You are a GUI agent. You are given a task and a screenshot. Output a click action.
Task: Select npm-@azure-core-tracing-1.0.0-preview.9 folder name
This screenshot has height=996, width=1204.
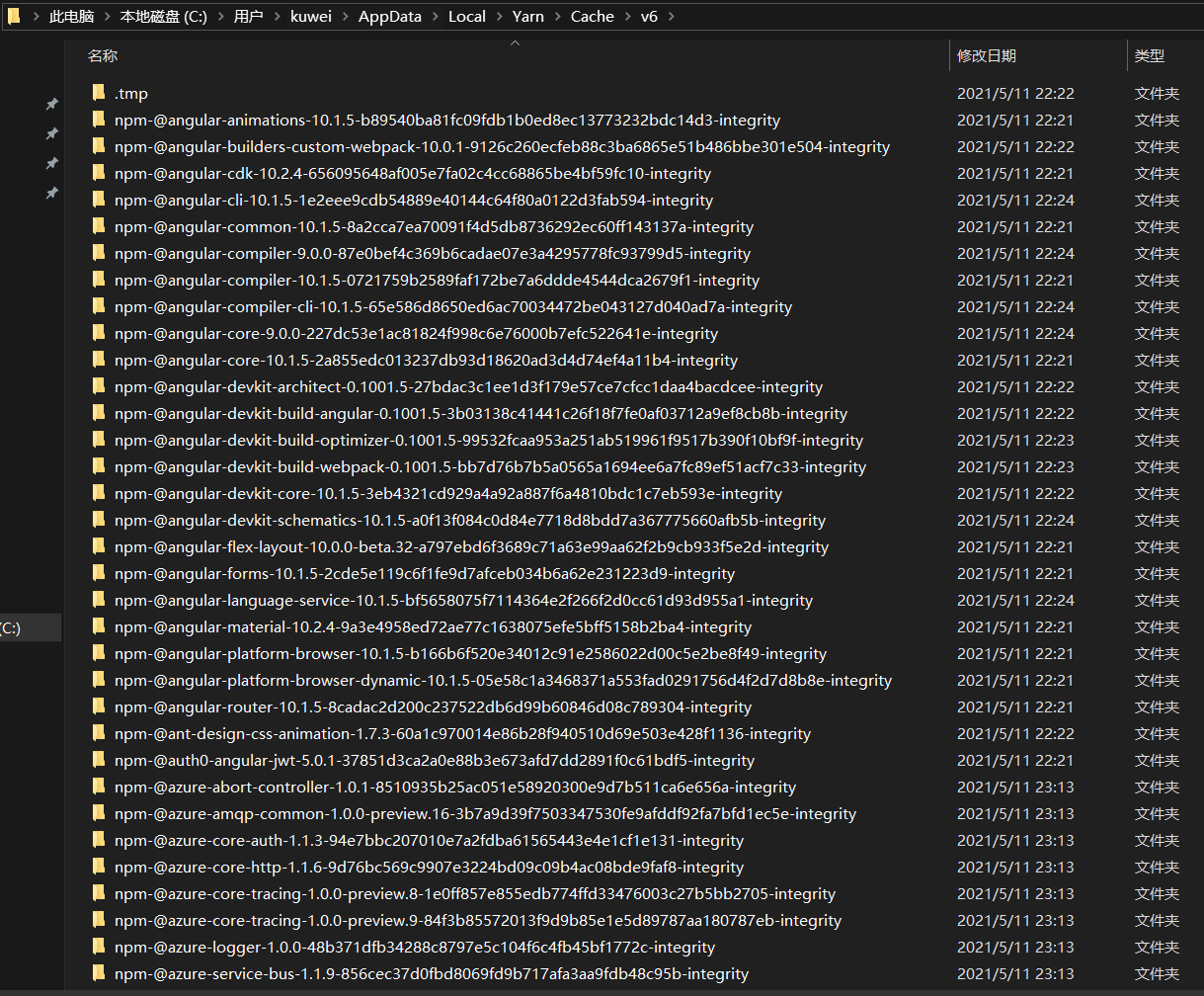[x=478, y=920]
